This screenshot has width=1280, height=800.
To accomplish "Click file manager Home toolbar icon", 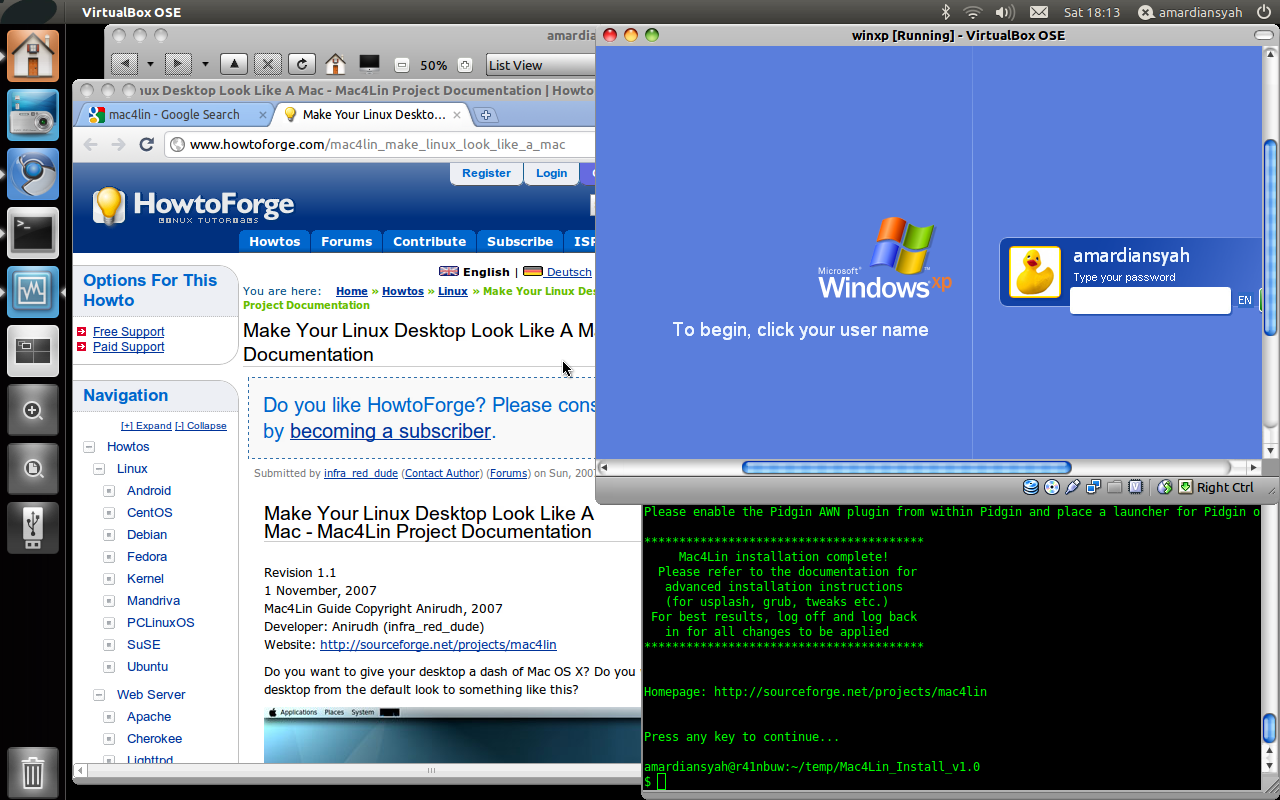I will coord(336,64).
